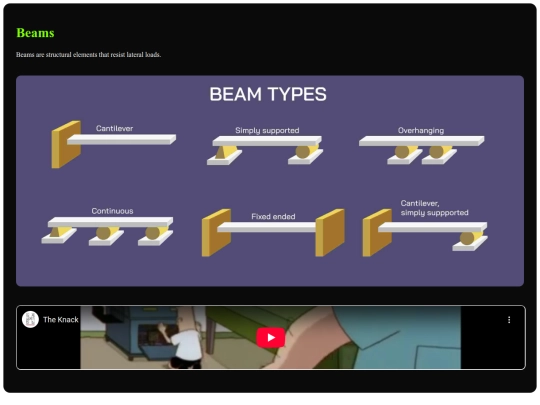Open 'The Knack' video title link
This screenshot has width=540, height=405.
tap(61, 320)
